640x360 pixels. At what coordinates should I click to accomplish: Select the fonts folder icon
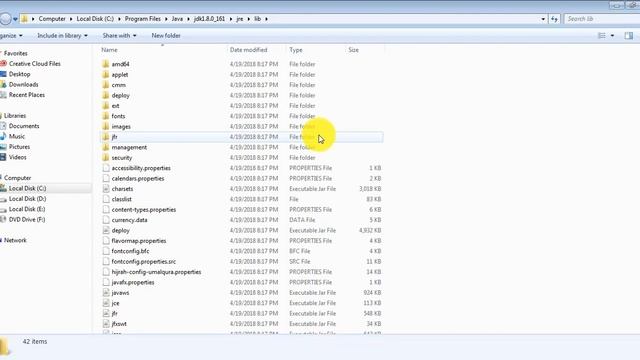[106, 116]
